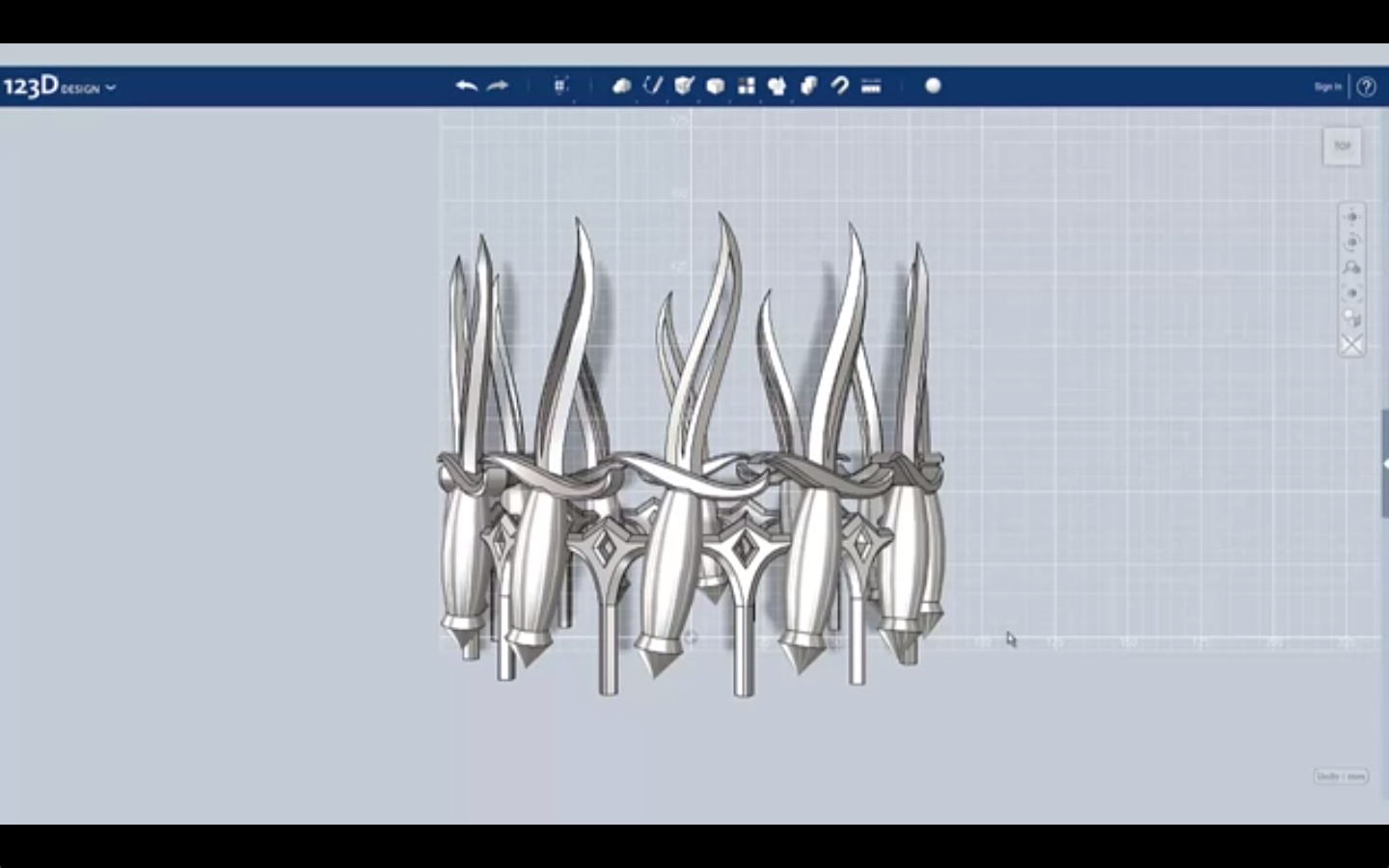Select the crown dagger model
This screenshot has height=868, width=1389.
tap(691, 454)
